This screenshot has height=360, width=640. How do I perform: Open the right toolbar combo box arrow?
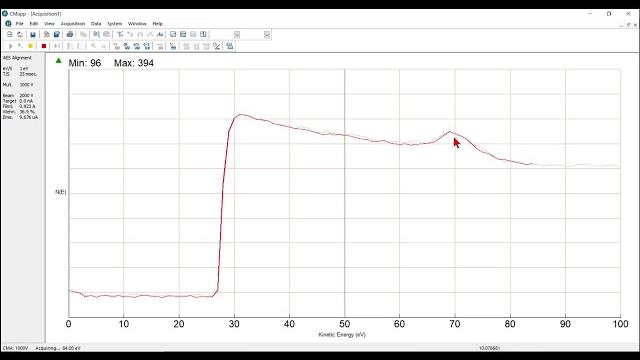click(x=267, y=35)
